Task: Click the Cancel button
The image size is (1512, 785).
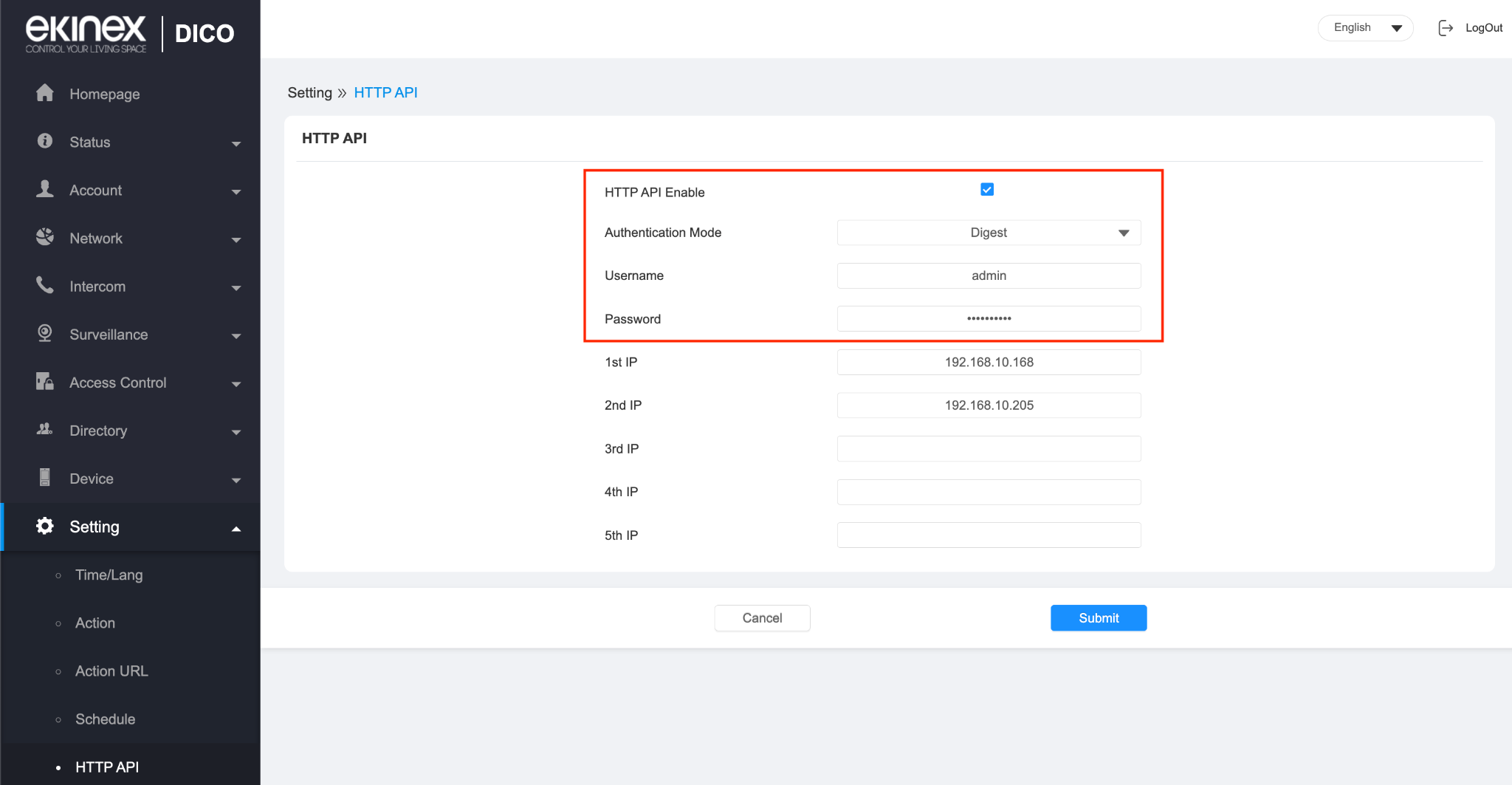Action: [x=762, y=618]
